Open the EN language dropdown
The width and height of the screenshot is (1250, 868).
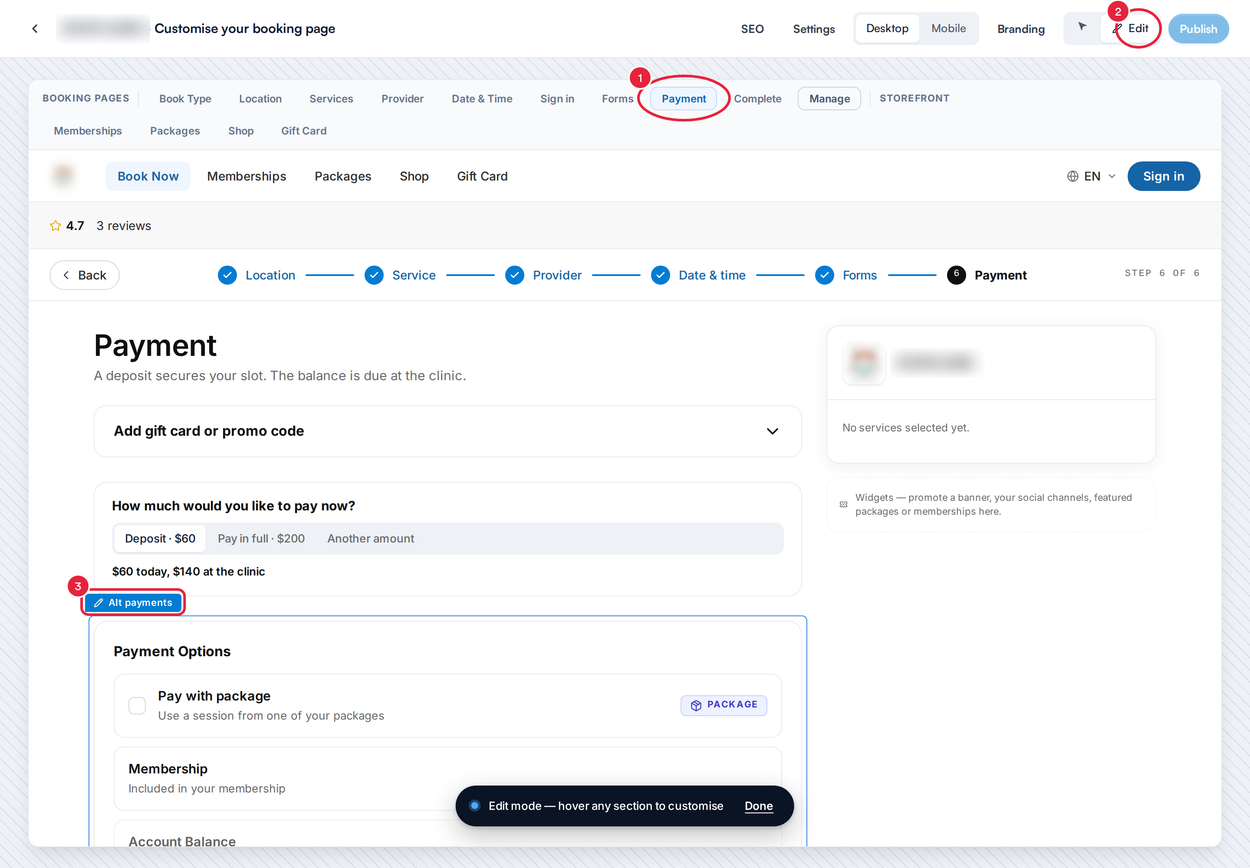pos(1091,176)
